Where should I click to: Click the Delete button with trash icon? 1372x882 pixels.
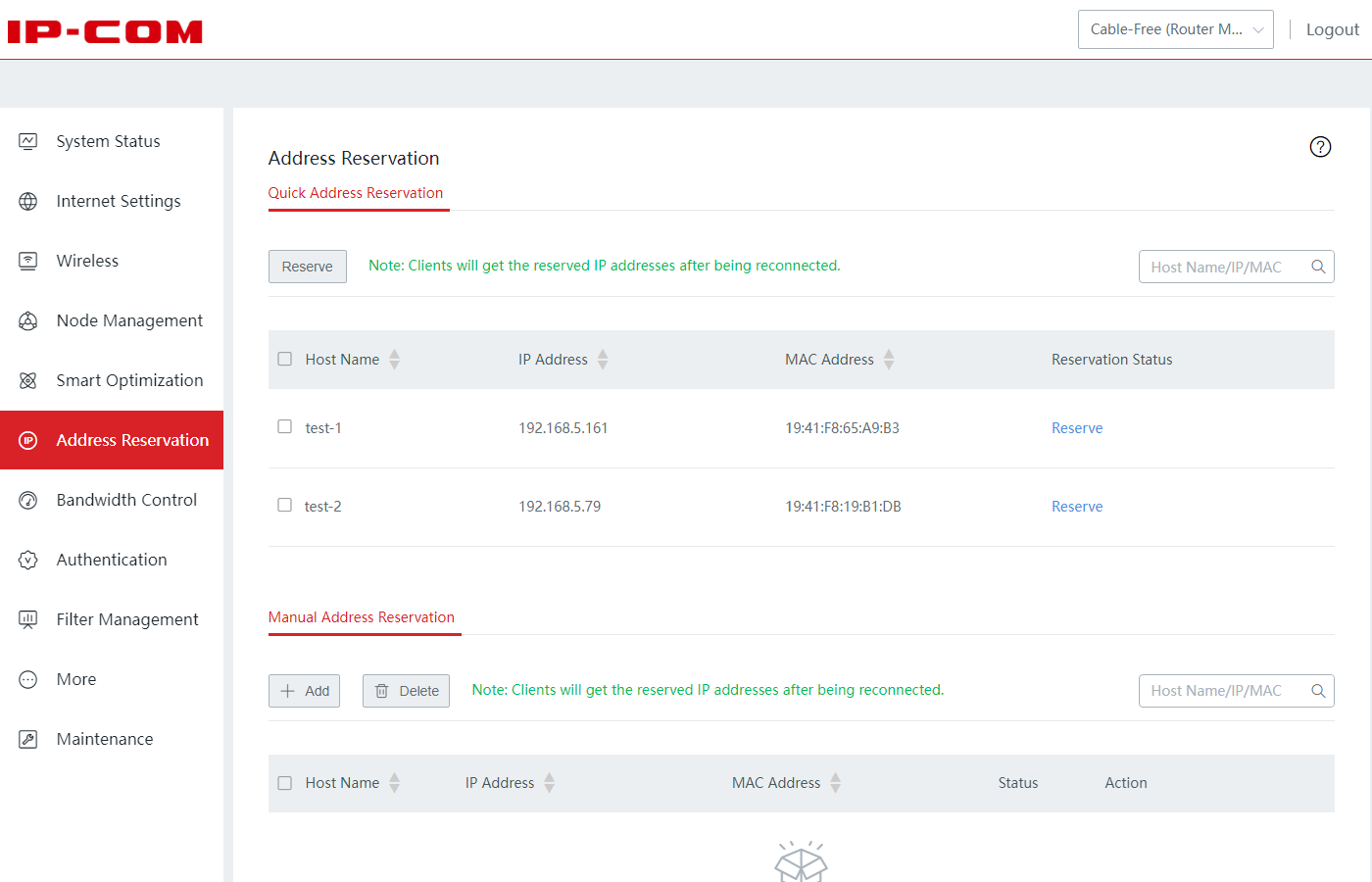tap(406, 691)
